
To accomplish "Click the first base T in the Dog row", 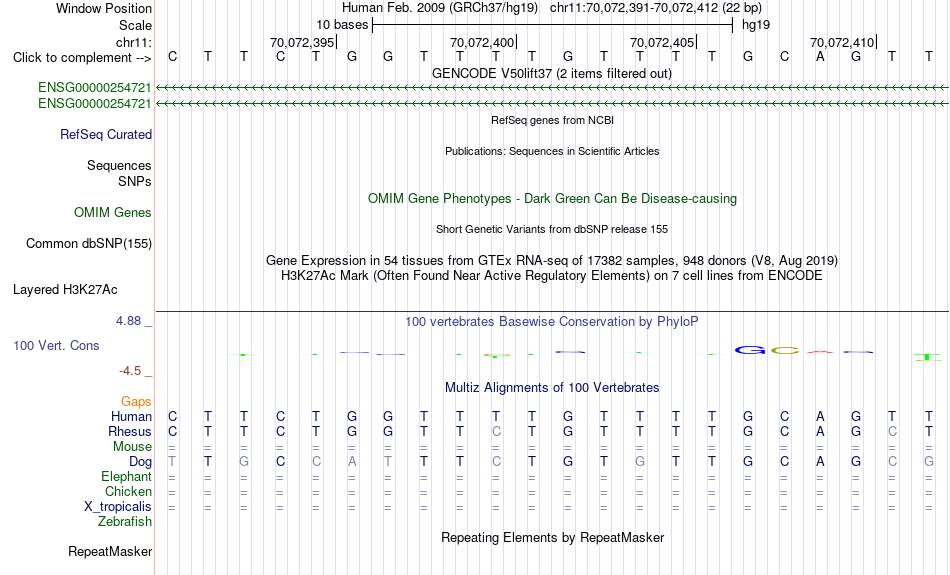I will pyautogui.click(x=173, y=462).
